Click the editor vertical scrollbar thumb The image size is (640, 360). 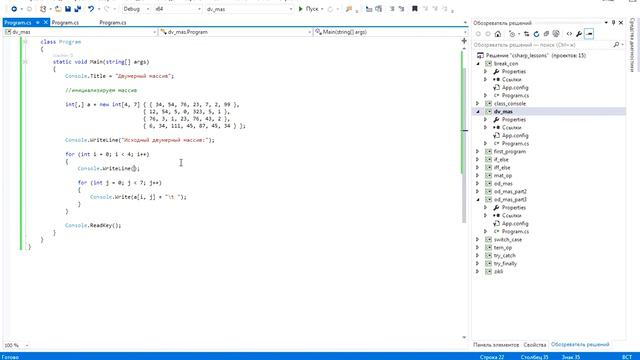(x=464, y=145)
